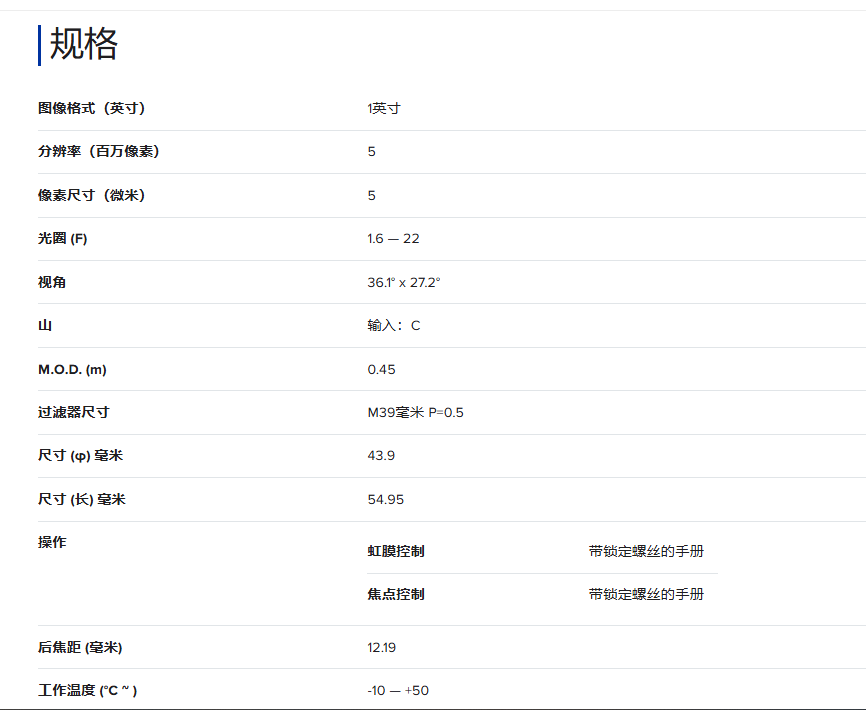Select the 光圈 (F) row label
The height and width of the screenshot is (710, 866).
click(63, 239)
